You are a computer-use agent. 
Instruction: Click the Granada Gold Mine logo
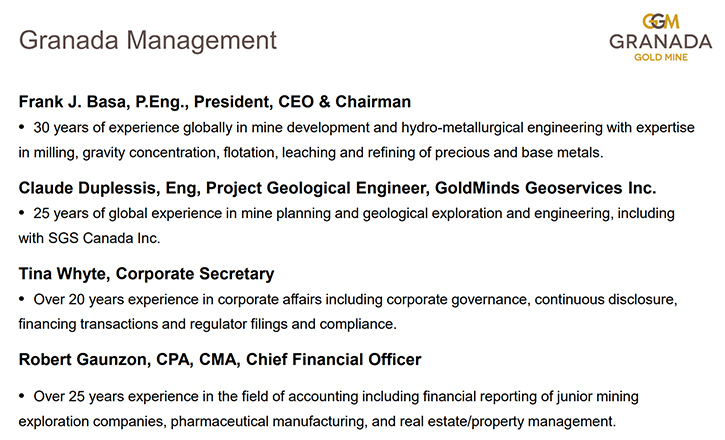click(661, 38)
